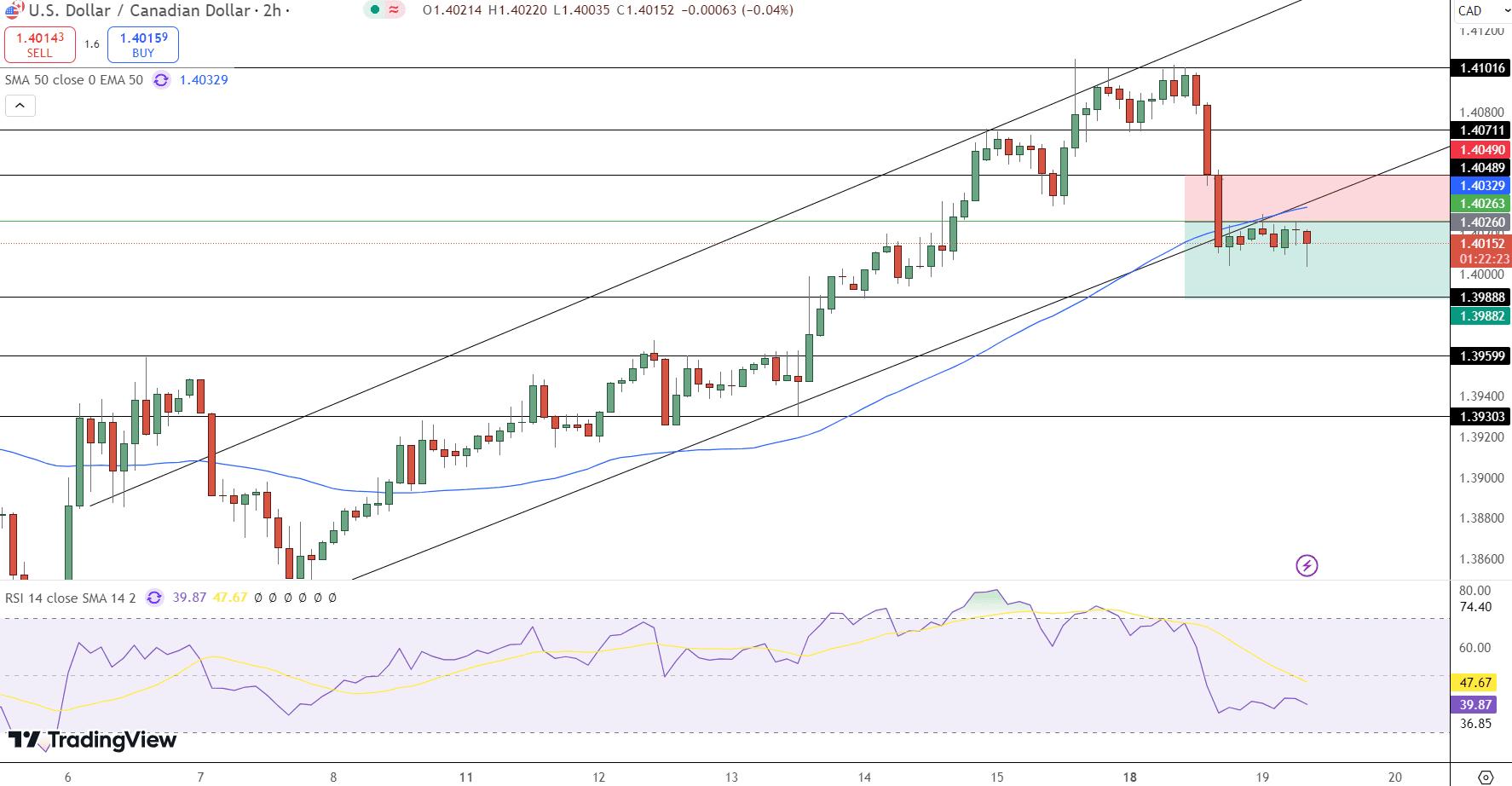Viewport: 1512px width, 786px height.
Task: Click the red approximate data icon
Action: tap(394, 10)
